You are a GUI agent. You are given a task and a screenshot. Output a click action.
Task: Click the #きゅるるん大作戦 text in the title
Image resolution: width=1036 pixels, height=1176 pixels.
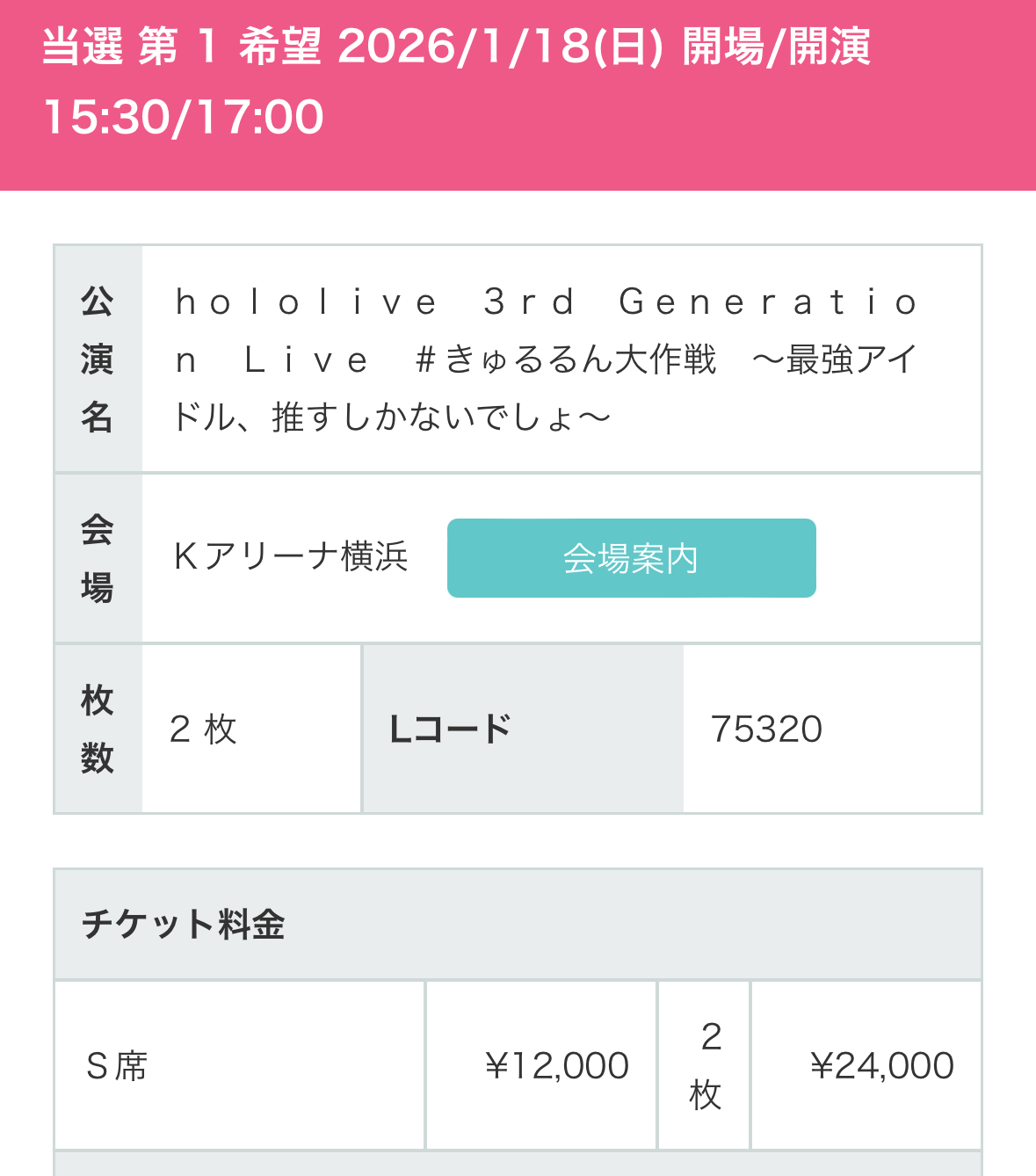pos(567,359)
